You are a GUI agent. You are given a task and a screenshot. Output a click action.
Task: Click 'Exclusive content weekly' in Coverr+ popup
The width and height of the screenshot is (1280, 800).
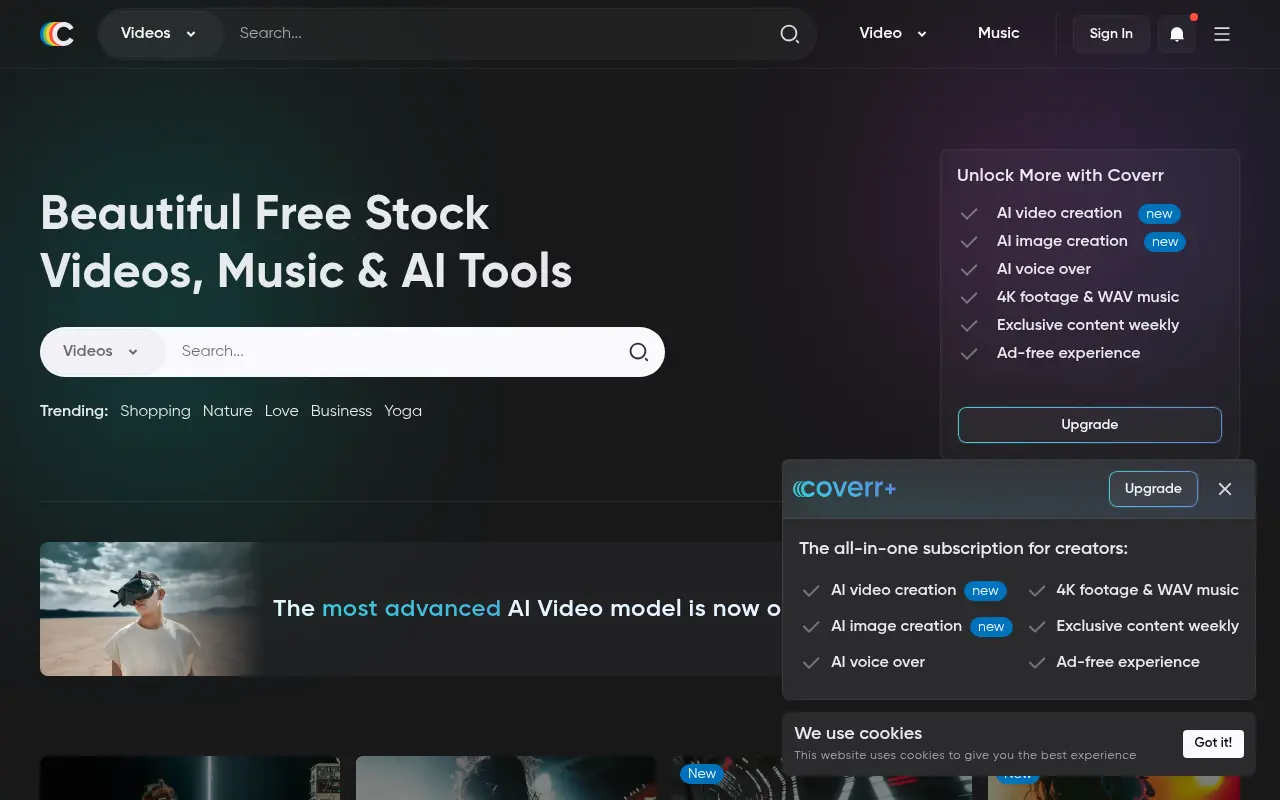[x=1147, y=626]
